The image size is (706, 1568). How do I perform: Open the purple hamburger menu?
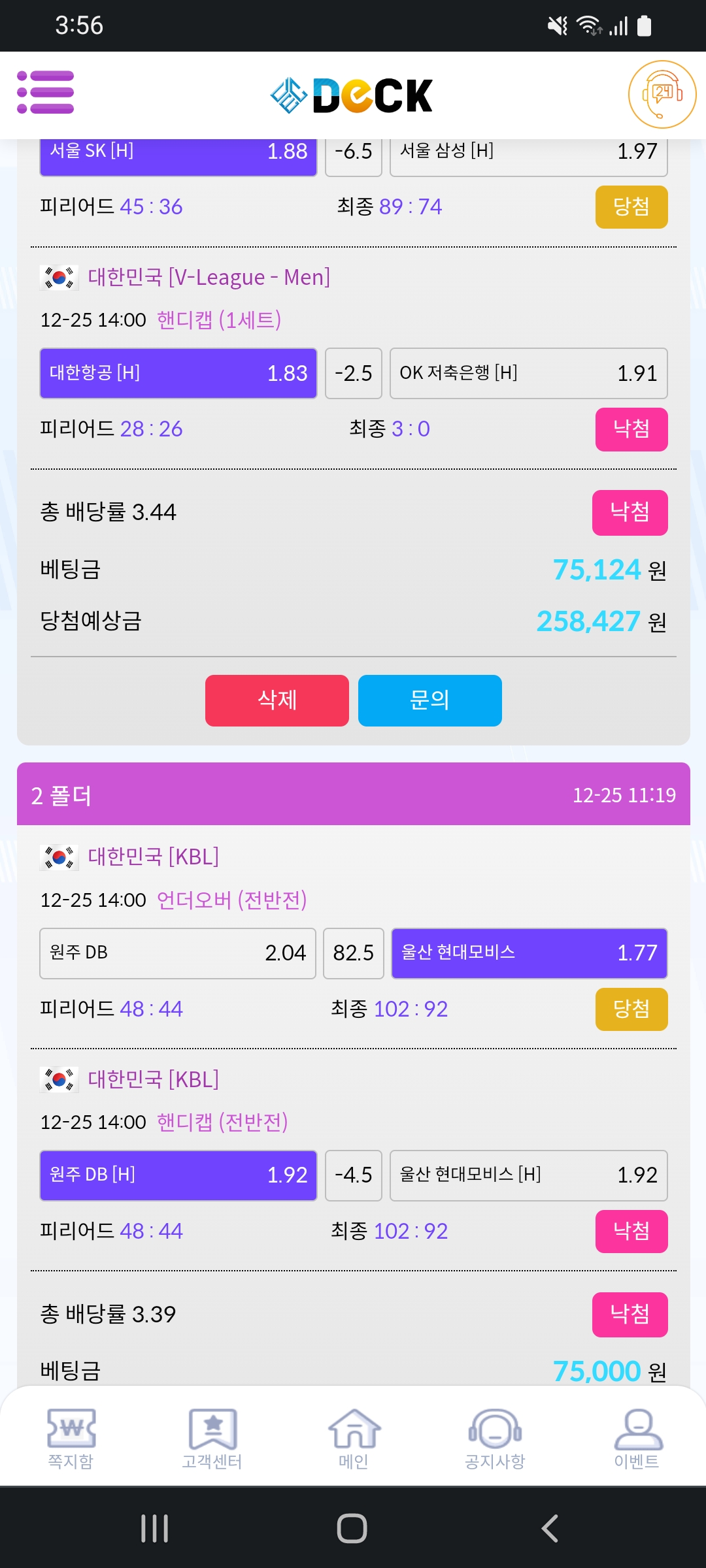click(45, 92)
